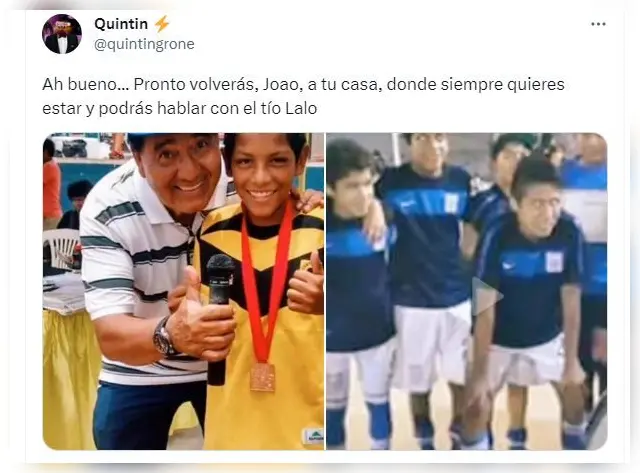This screenshot has width=640, height=473.
Task: Click the black microphone in the left photo
Action: [219, 318]
